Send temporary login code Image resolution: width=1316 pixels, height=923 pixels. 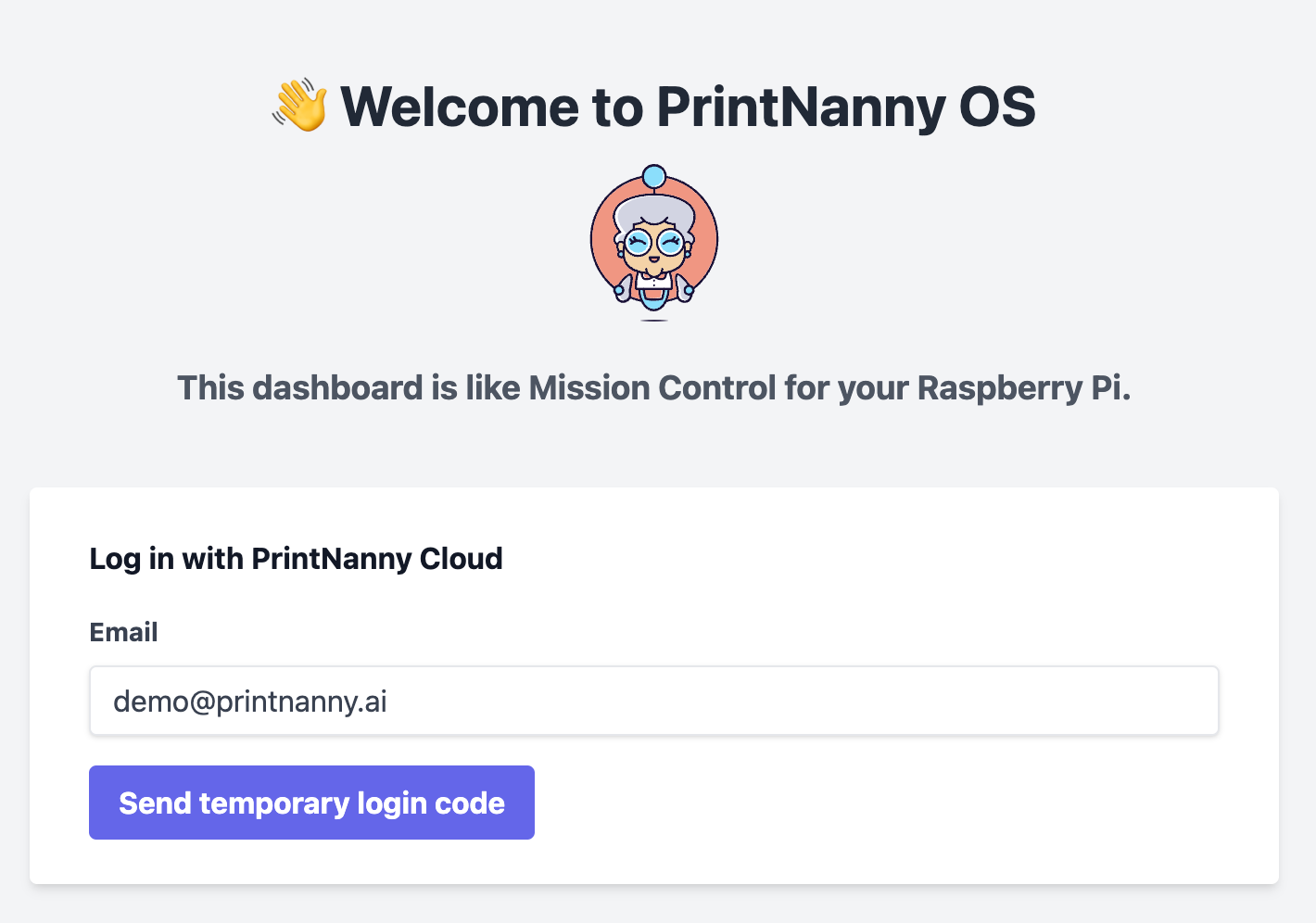click(311, 803)
